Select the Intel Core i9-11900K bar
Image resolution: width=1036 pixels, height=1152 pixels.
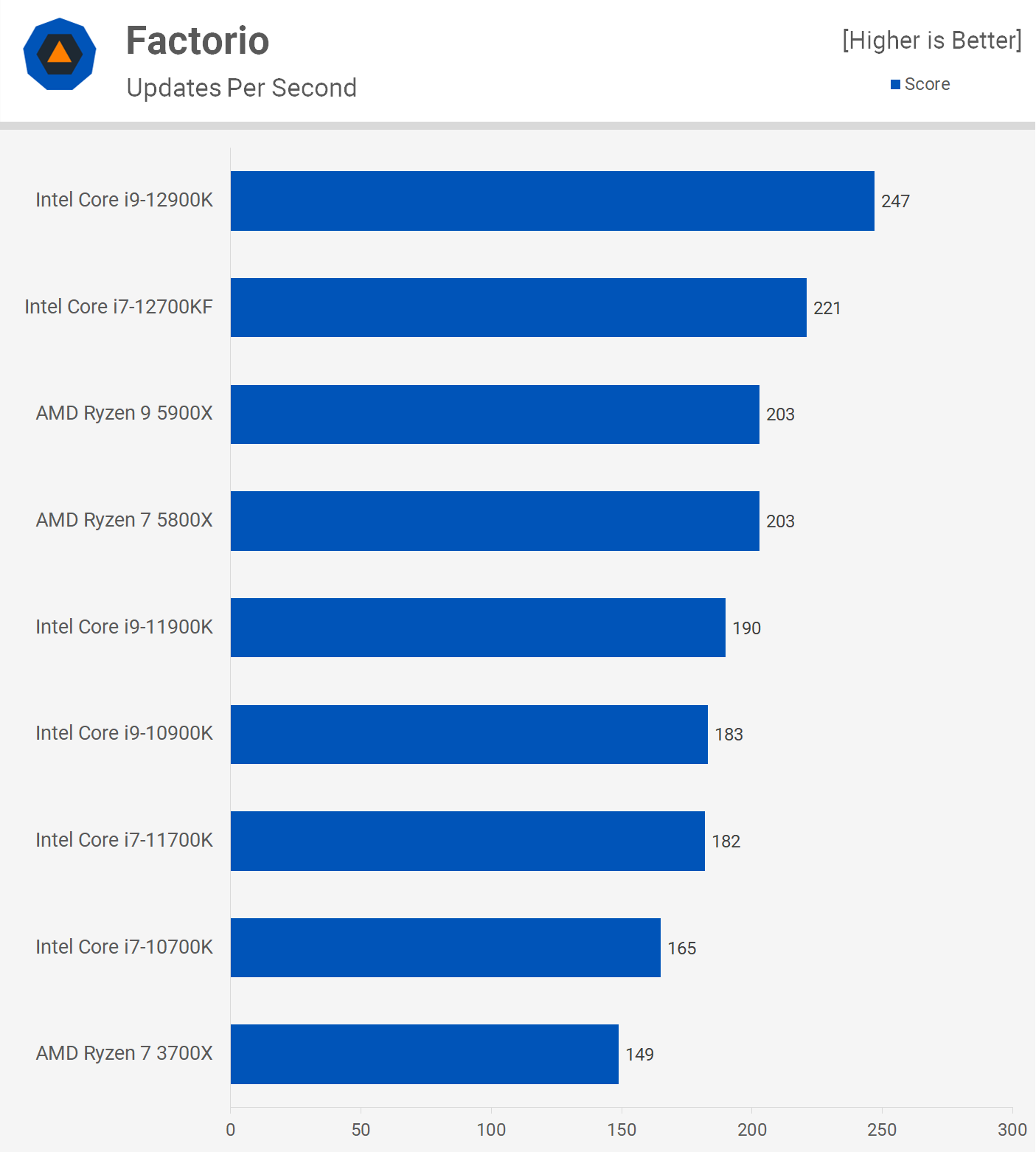[x=478, y=628]
